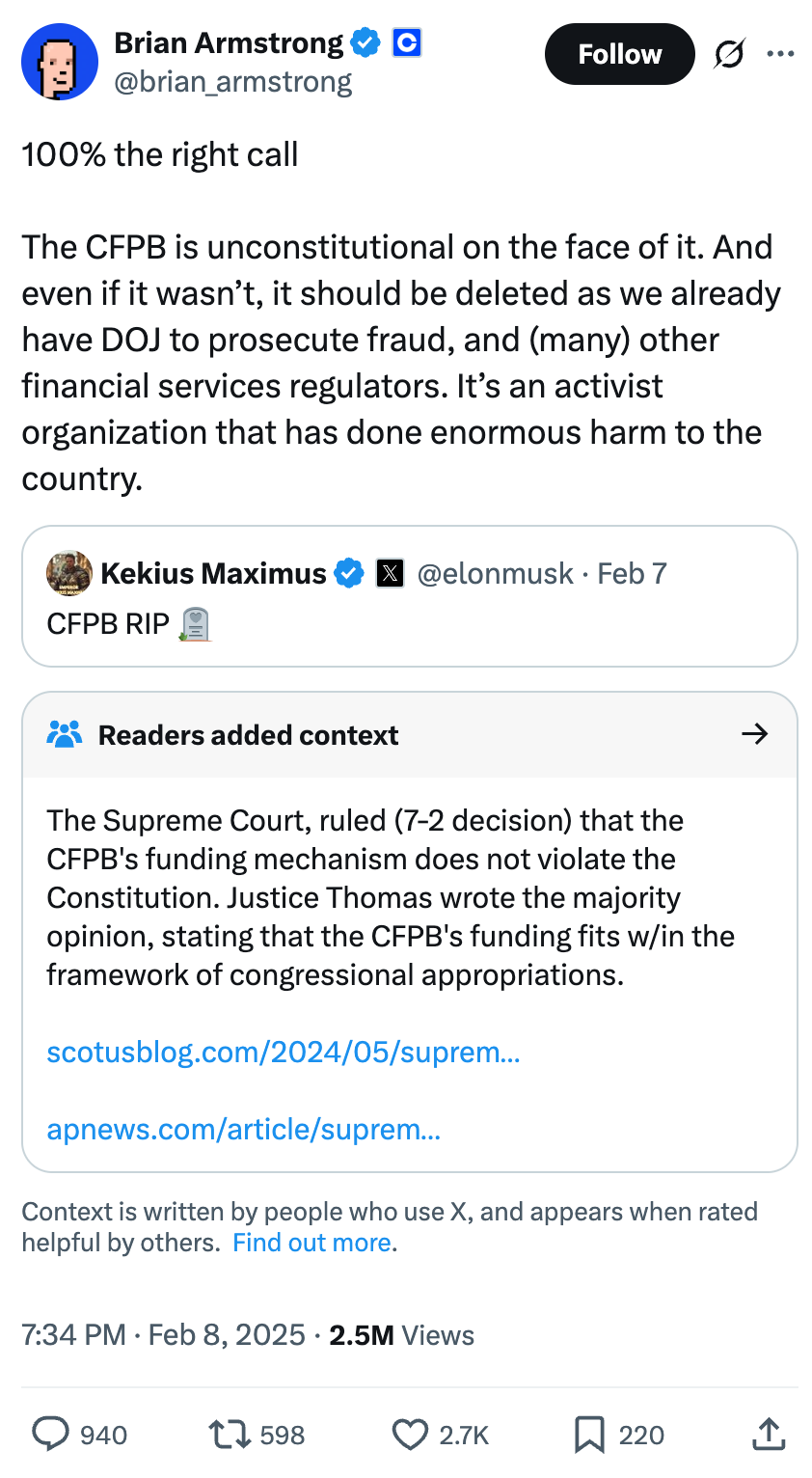Follow Brian Armstrong
The image size is (812, 1478).
point(619,54)
